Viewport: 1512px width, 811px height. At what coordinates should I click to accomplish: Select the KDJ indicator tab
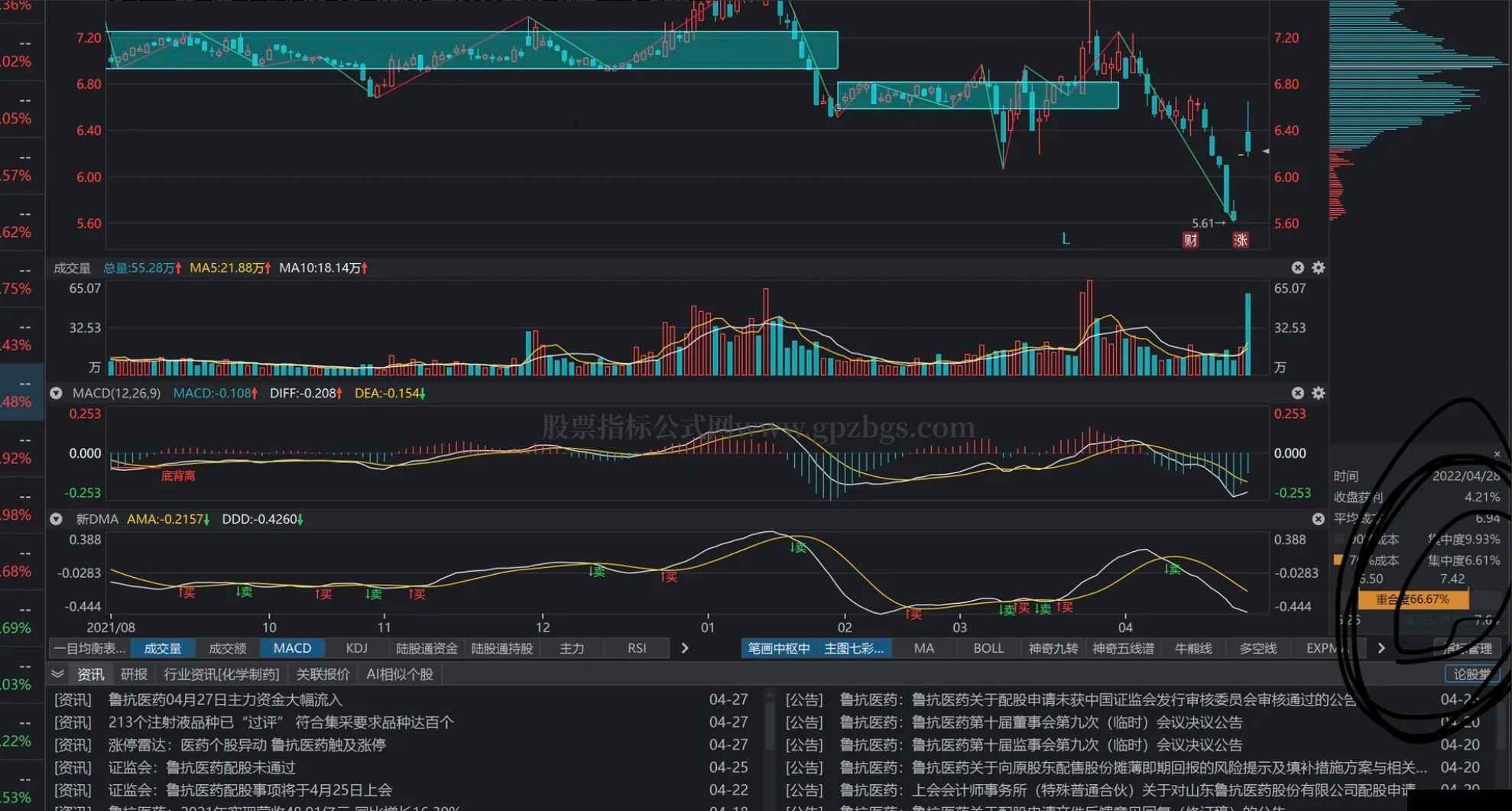tap(356, 648)
